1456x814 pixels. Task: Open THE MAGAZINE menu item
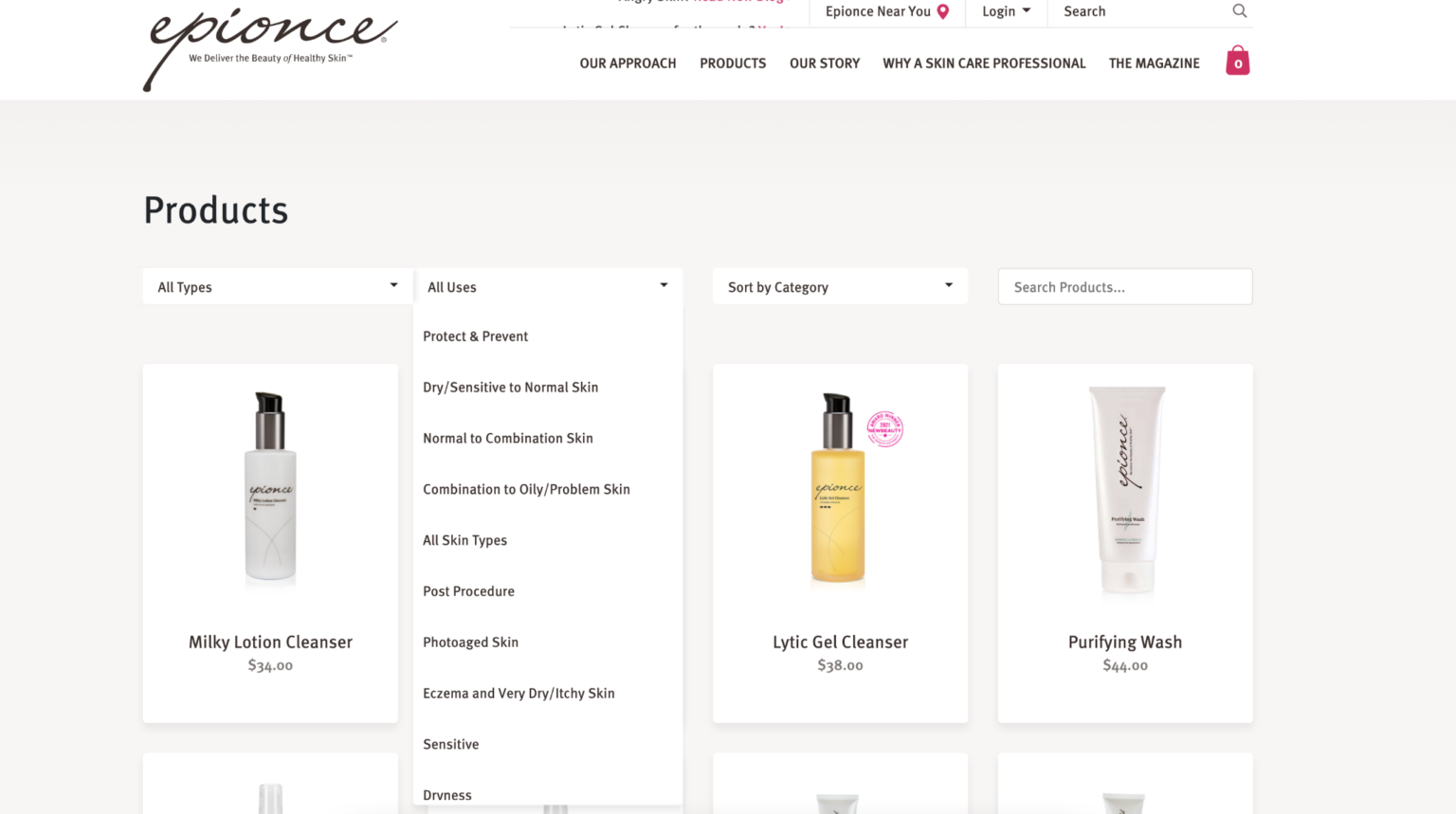point(1154,63)
